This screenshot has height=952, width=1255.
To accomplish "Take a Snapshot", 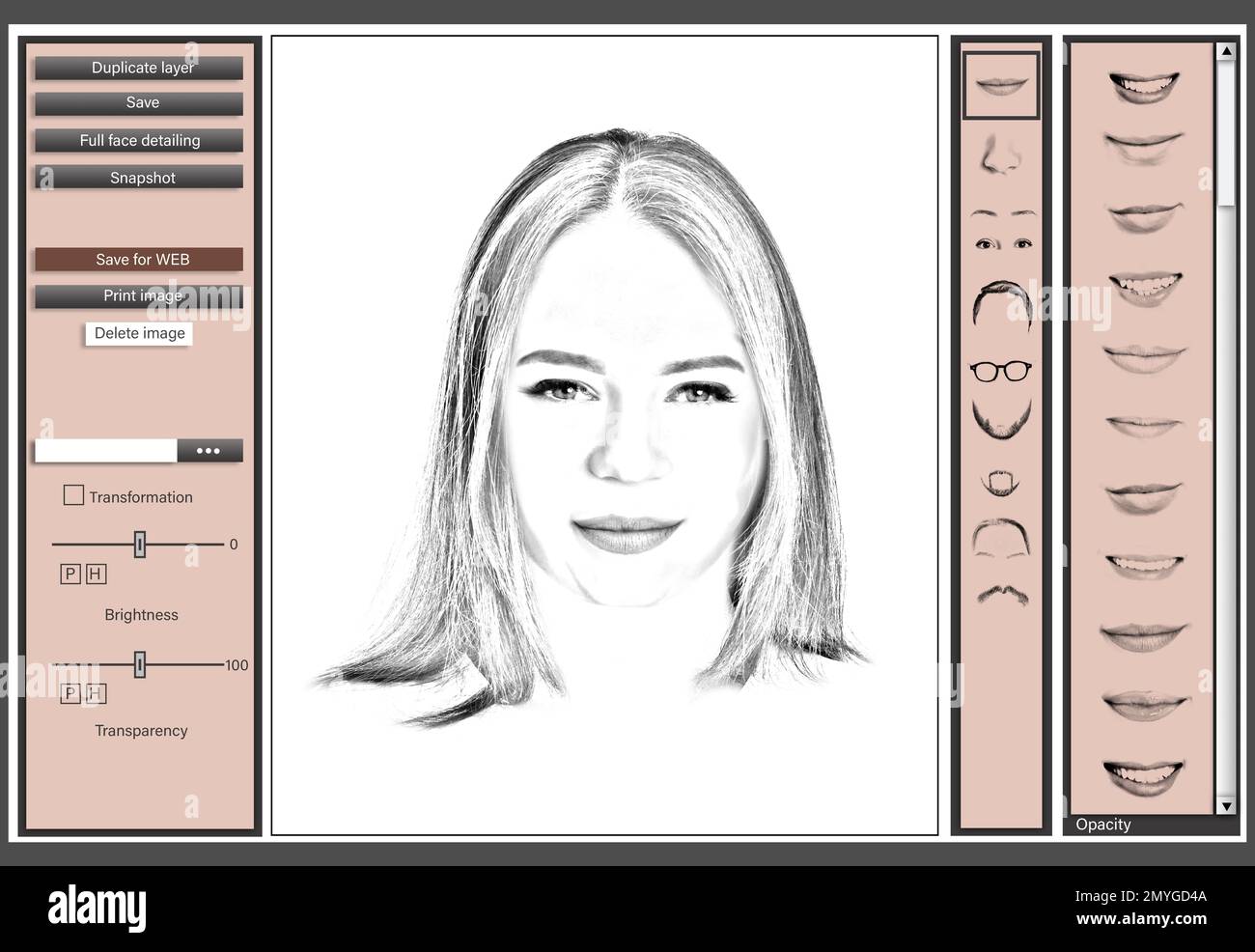I will (x=139, y=178).
